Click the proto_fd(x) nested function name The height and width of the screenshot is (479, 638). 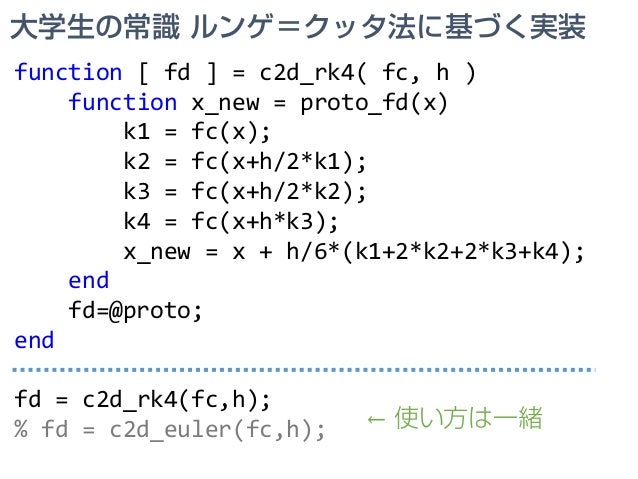[x=374, y=103]
